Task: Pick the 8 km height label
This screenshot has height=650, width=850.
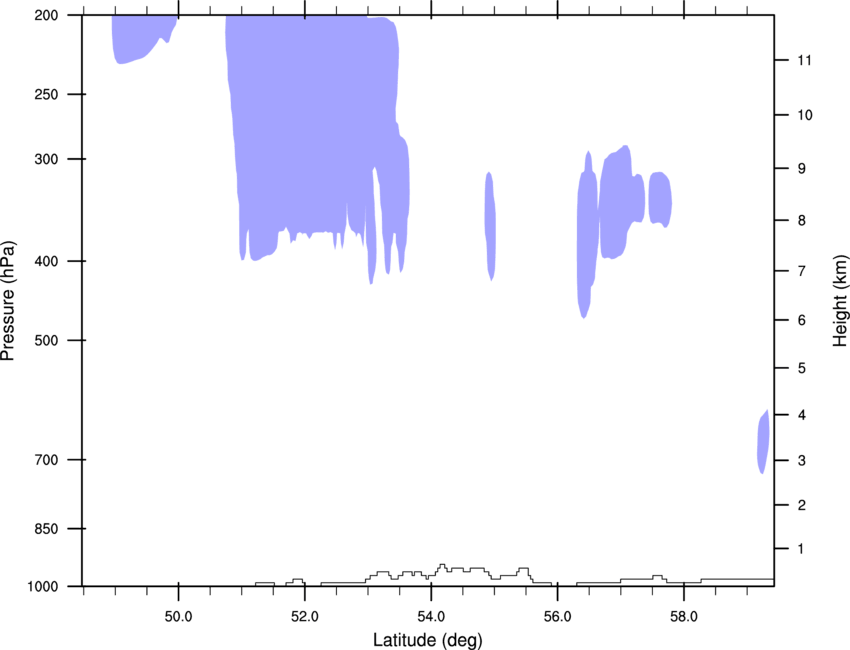Action: [x=802, y=221]
